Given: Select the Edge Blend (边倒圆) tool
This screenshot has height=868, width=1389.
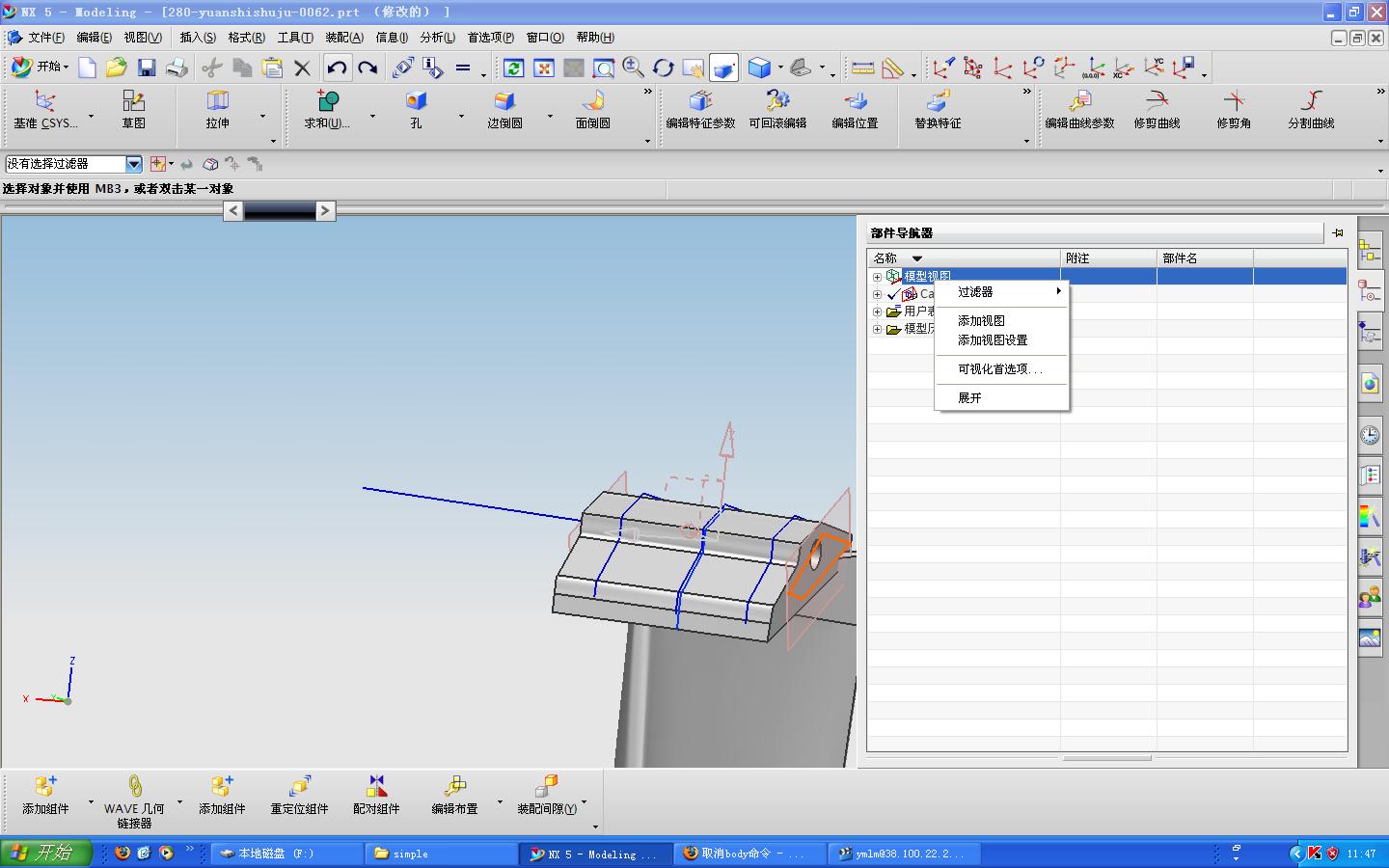Looking at the screenshot, I should [504, 110].
